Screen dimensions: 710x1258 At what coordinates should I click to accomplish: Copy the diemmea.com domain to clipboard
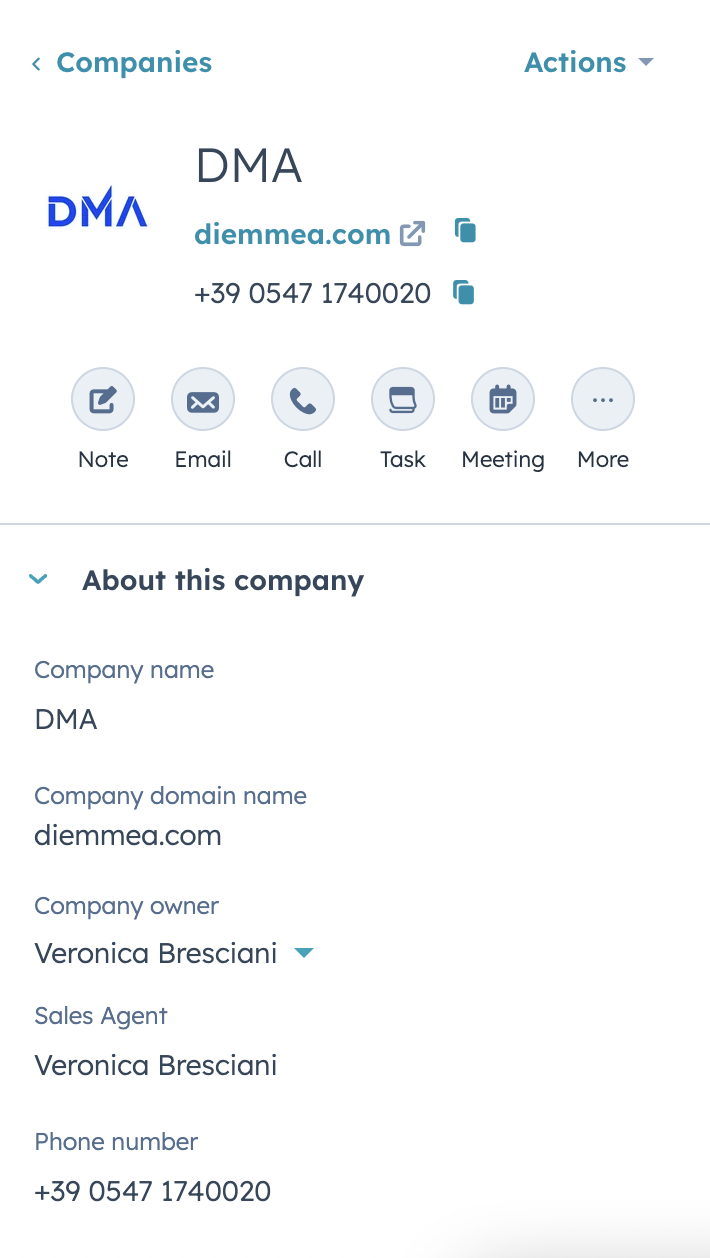coord(465,231)
